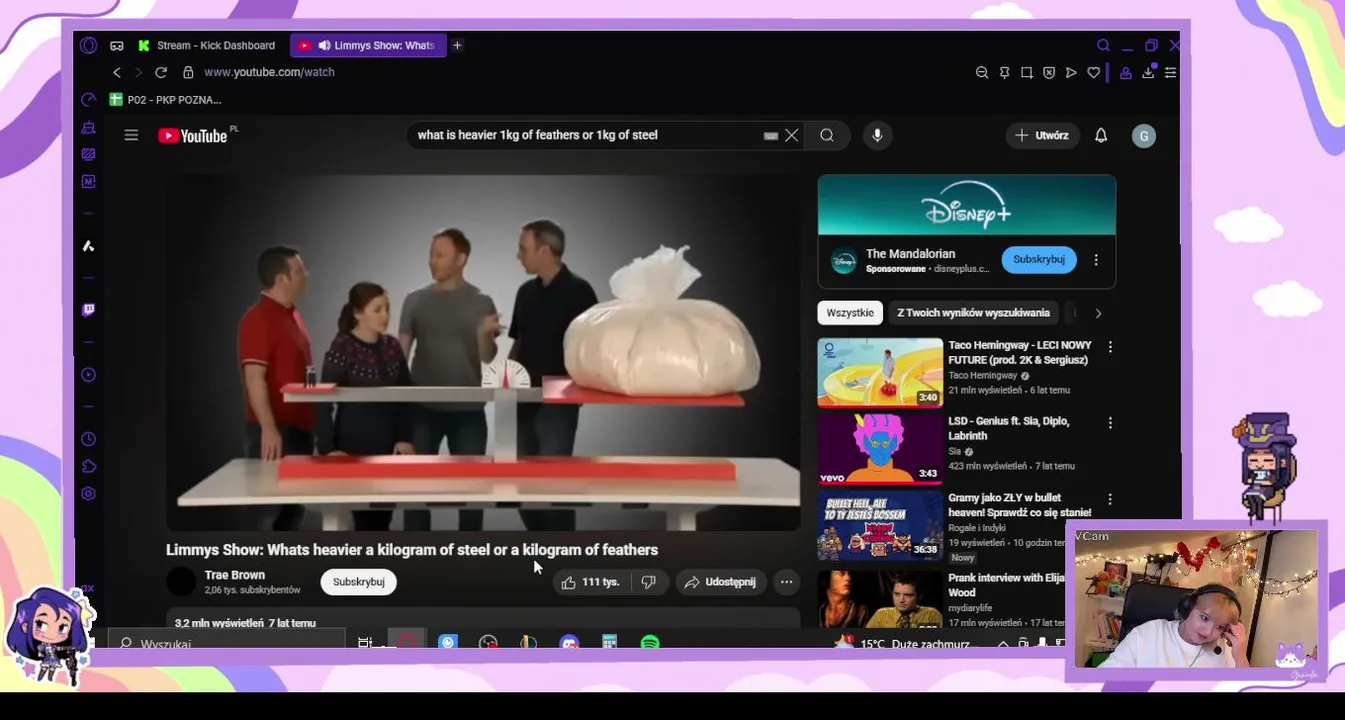Open Task View on the taskbar
Viewport: 1345px width, 720px height.
[x=365, y=642]
